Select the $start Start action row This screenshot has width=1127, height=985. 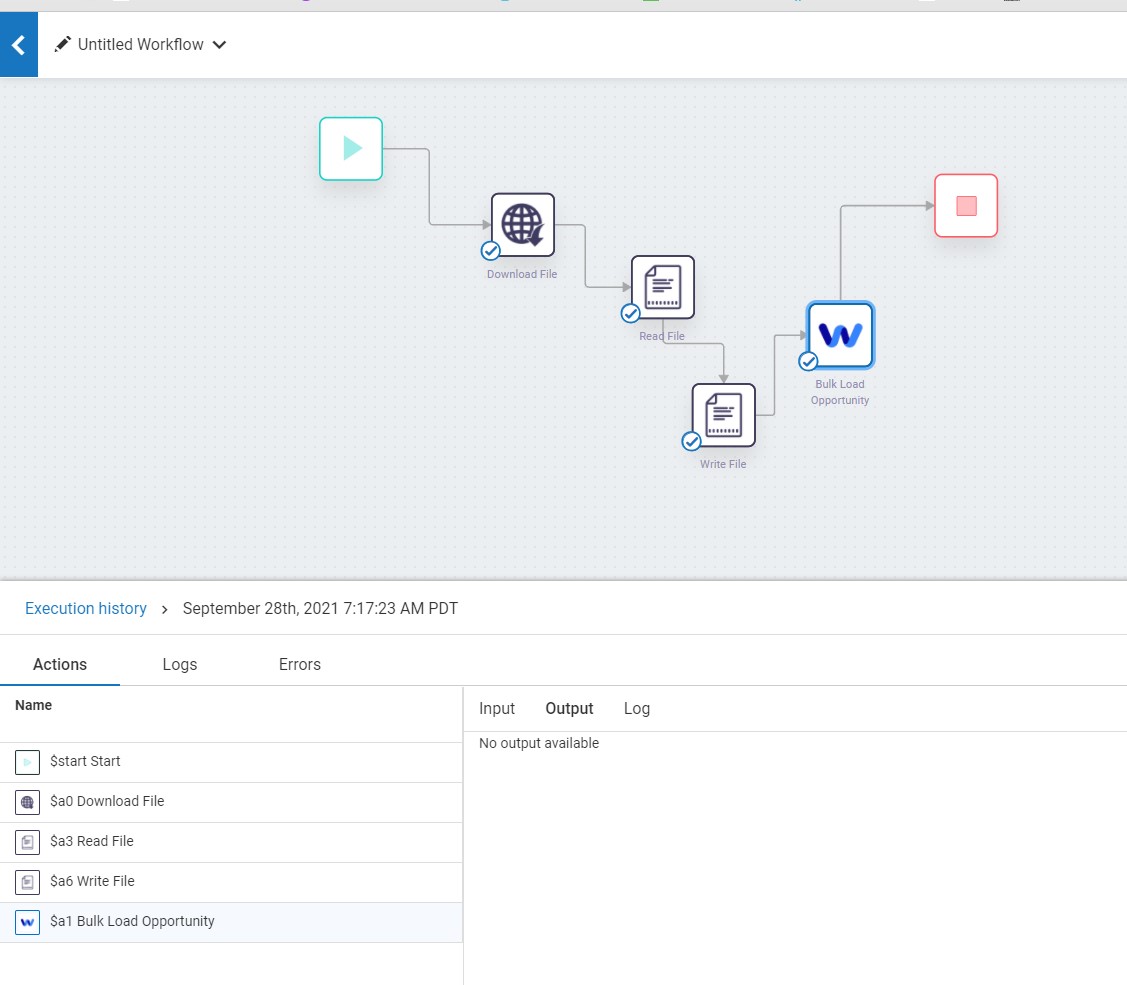231,762
